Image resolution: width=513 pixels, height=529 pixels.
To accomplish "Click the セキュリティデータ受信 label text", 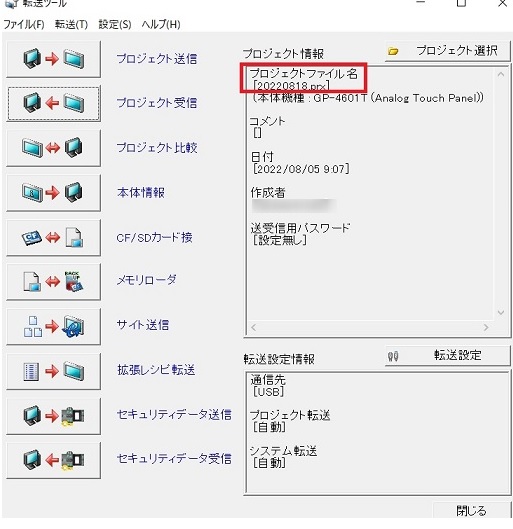I will (x=174, y=458).
